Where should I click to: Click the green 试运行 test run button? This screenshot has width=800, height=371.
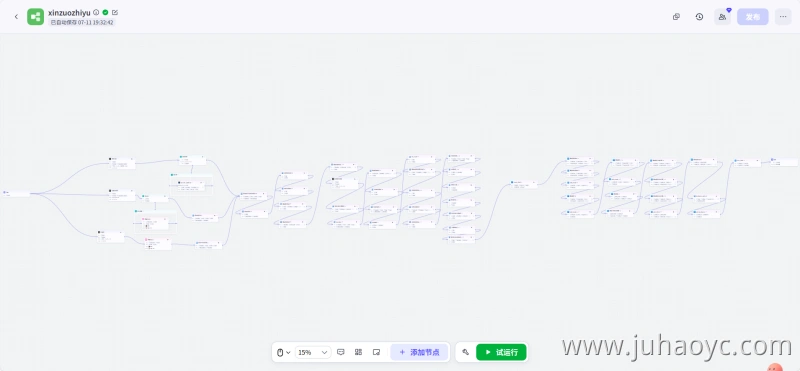point(501,352)
